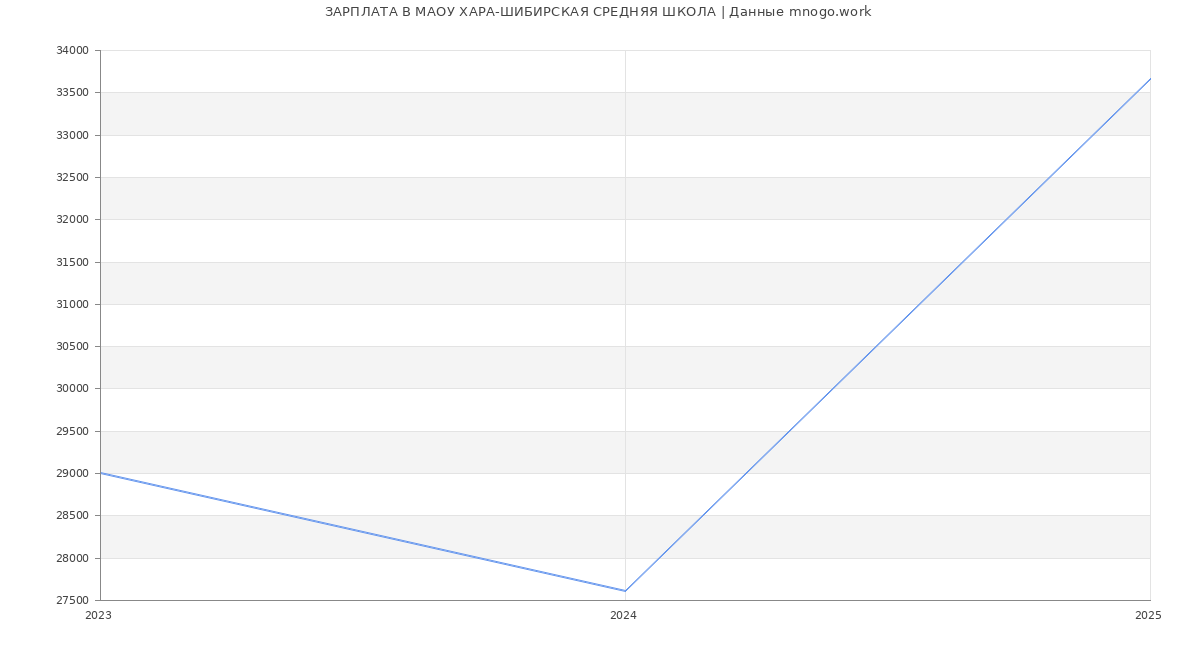
Task: Click the 34000 y-axis label
Action: click(73, 51)
